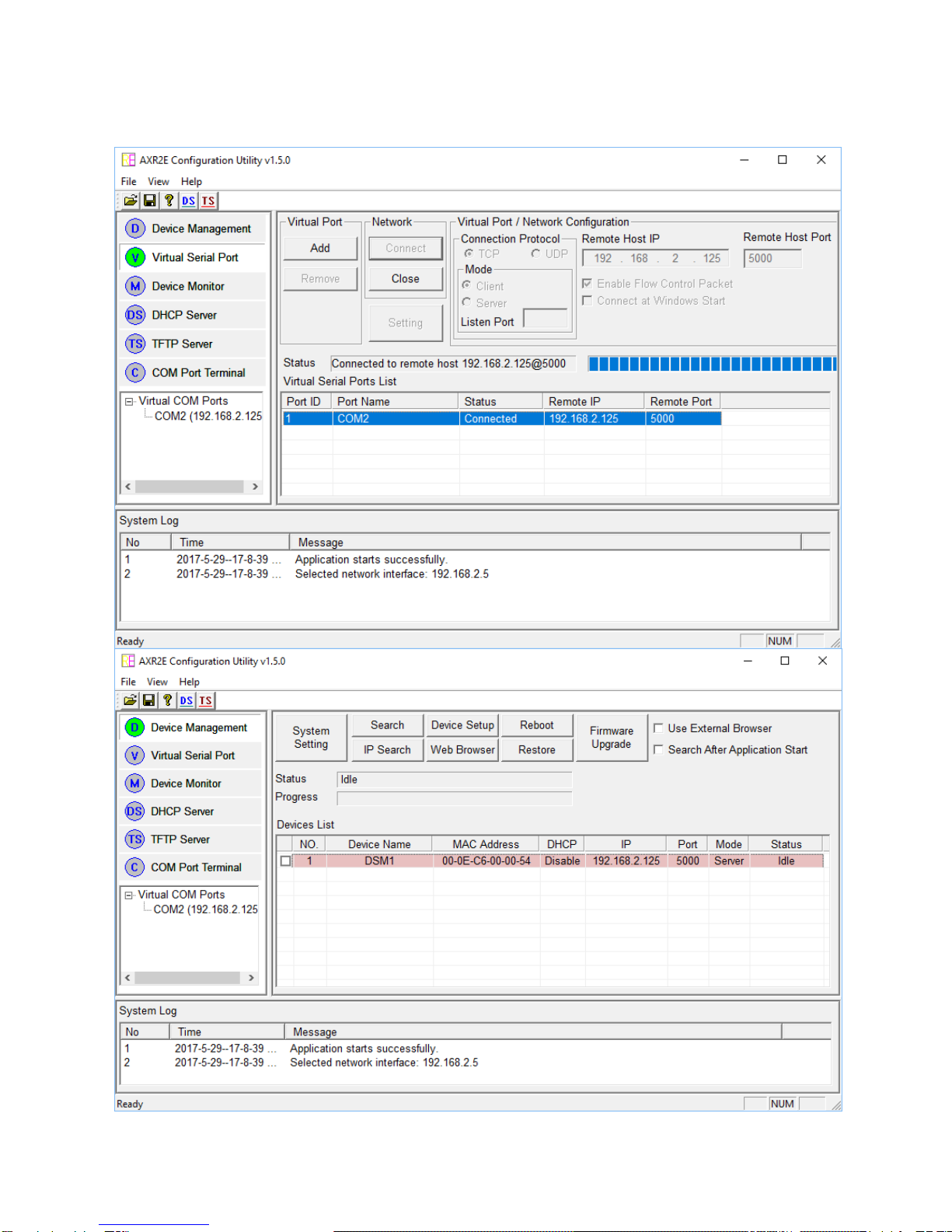Click blue connection progress bar in top window

pyautogui.click(x=712, y=364)
